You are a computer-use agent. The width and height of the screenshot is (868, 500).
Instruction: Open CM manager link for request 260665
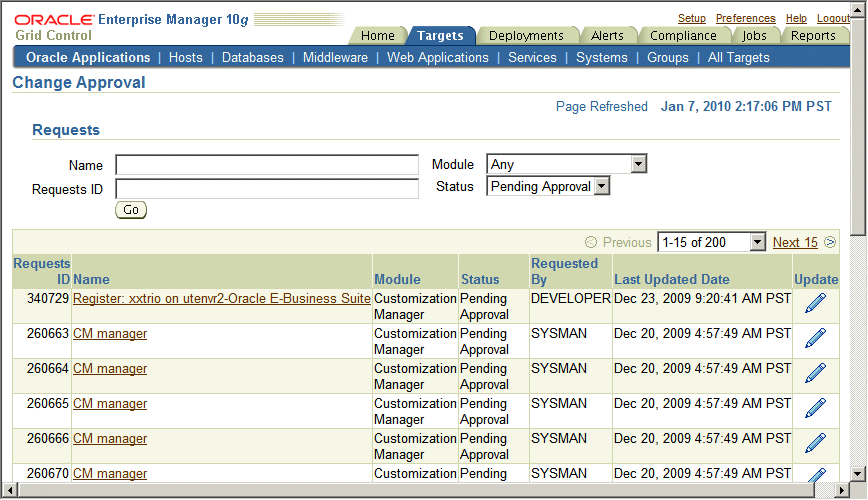tap(110, 403)
